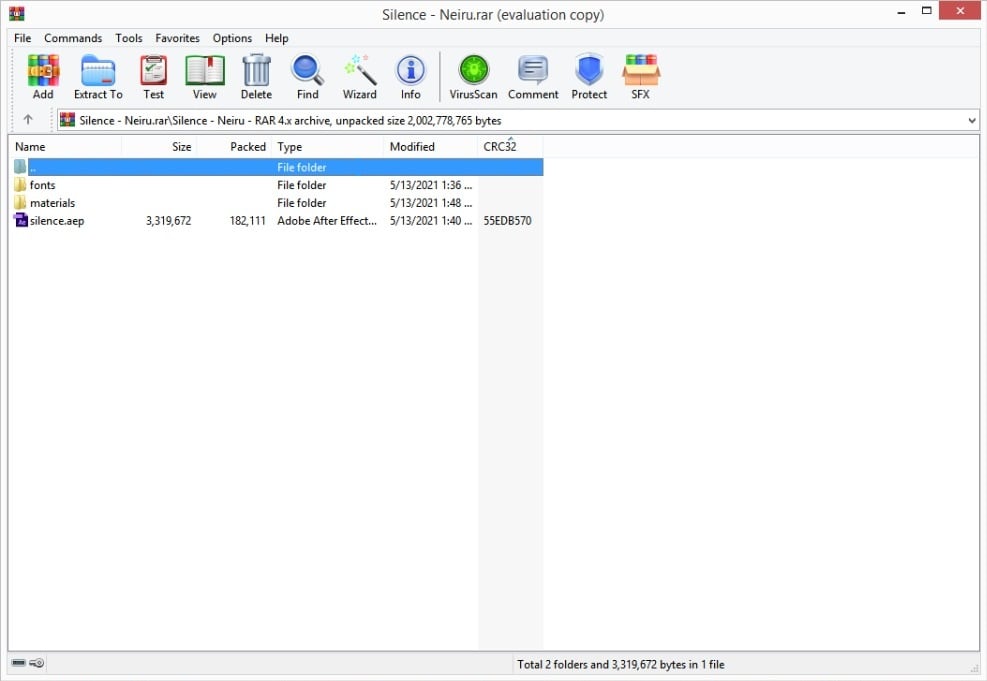The width and height of the screenshot is (987, 681).
Task: Select the silence.aep file name
Action: click(x=57, y=221)
